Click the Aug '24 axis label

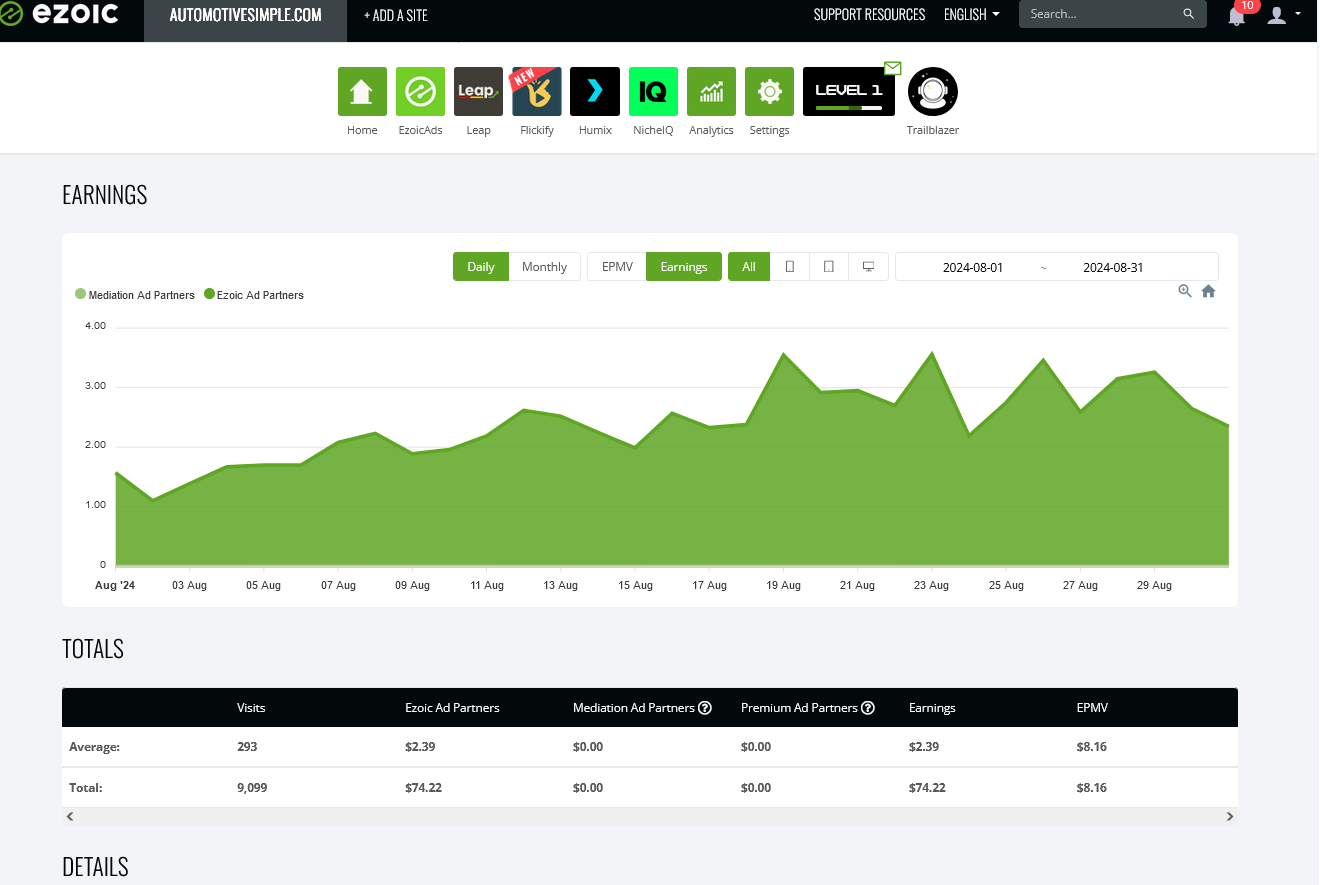point(115,585)
